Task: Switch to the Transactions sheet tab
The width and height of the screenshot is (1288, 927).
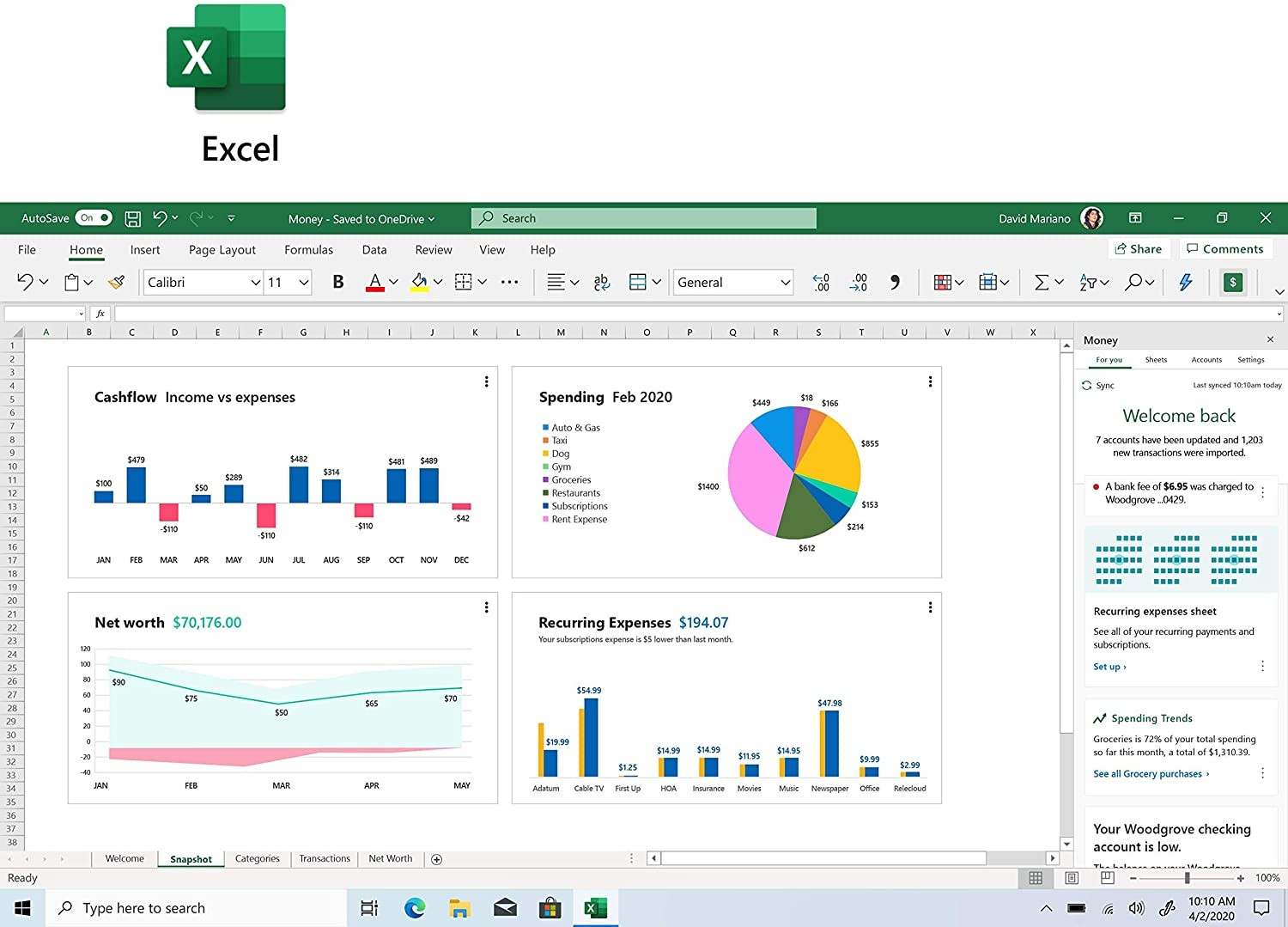Action: [x=325, y=858]
